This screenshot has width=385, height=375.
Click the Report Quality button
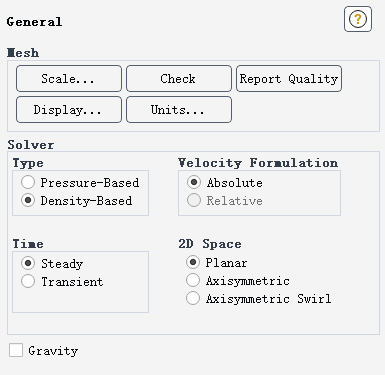click(x=289, y=78)
